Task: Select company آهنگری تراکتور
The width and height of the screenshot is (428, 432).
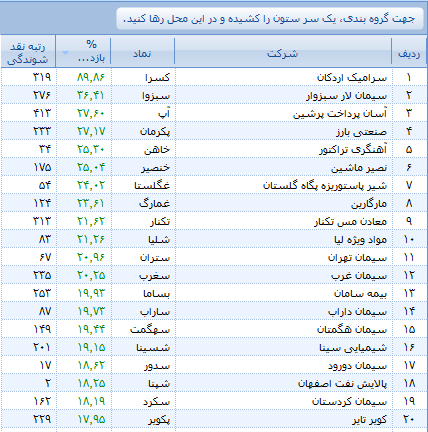Action: [353, 150]
